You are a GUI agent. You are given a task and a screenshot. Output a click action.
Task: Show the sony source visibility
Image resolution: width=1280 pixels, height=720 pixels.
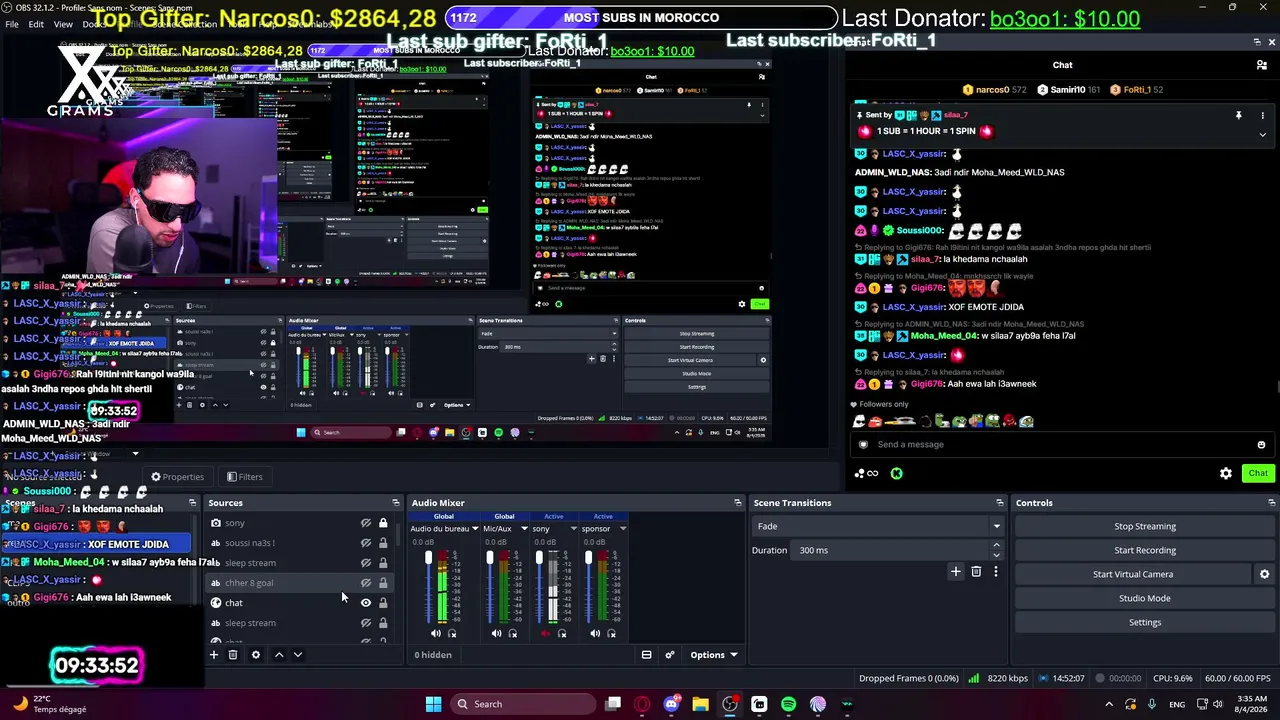point(366,523)
